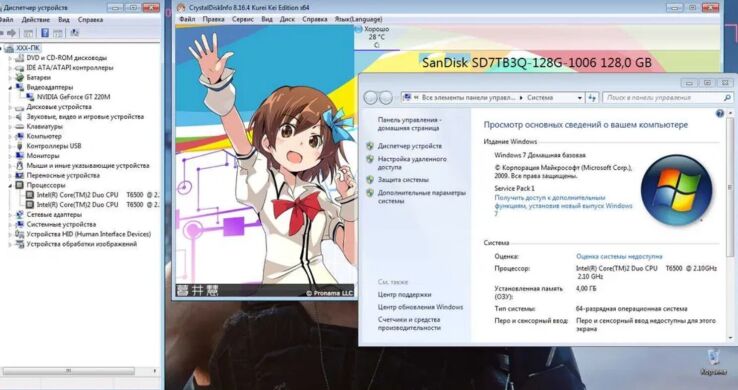738x390 pixels.
Task: Click the right arrow of Device Manager scrollbar
Action: coord(155,371)
